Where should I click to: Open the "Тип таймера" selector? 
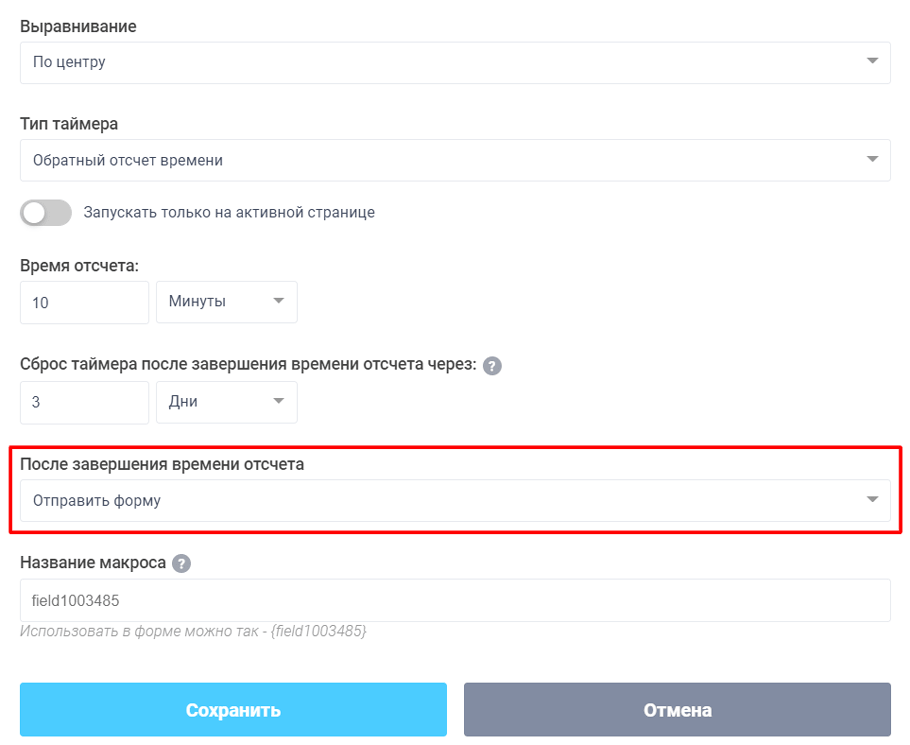(455, 159)
